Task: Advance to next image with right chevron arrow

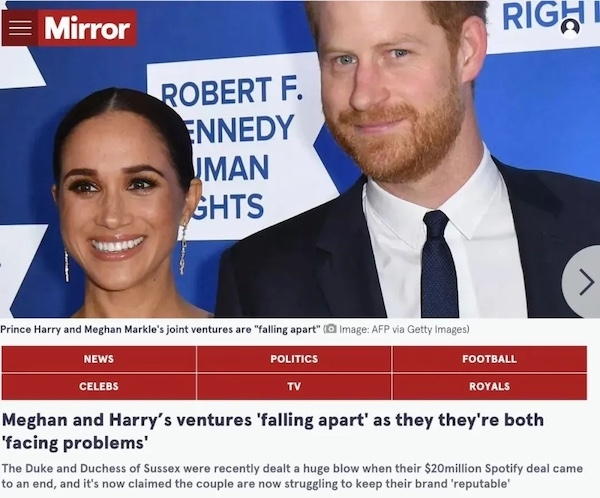Action: tap(585, 282)
